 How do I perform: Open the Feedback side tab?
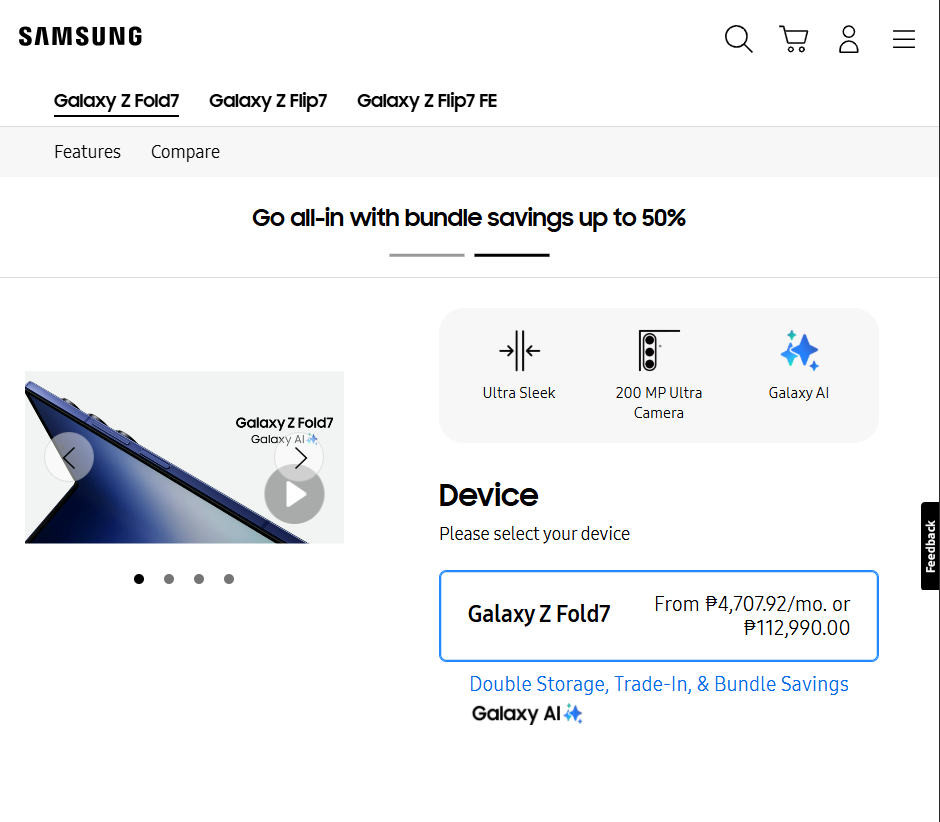pyautogui.click(x=930, y=546)
